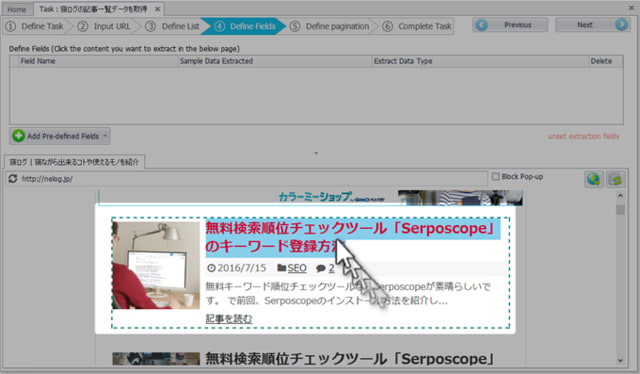Click the Field Name column header
The height and width of the screenshot is (374, 640).
pyautogui.click(x=98, y=61)
